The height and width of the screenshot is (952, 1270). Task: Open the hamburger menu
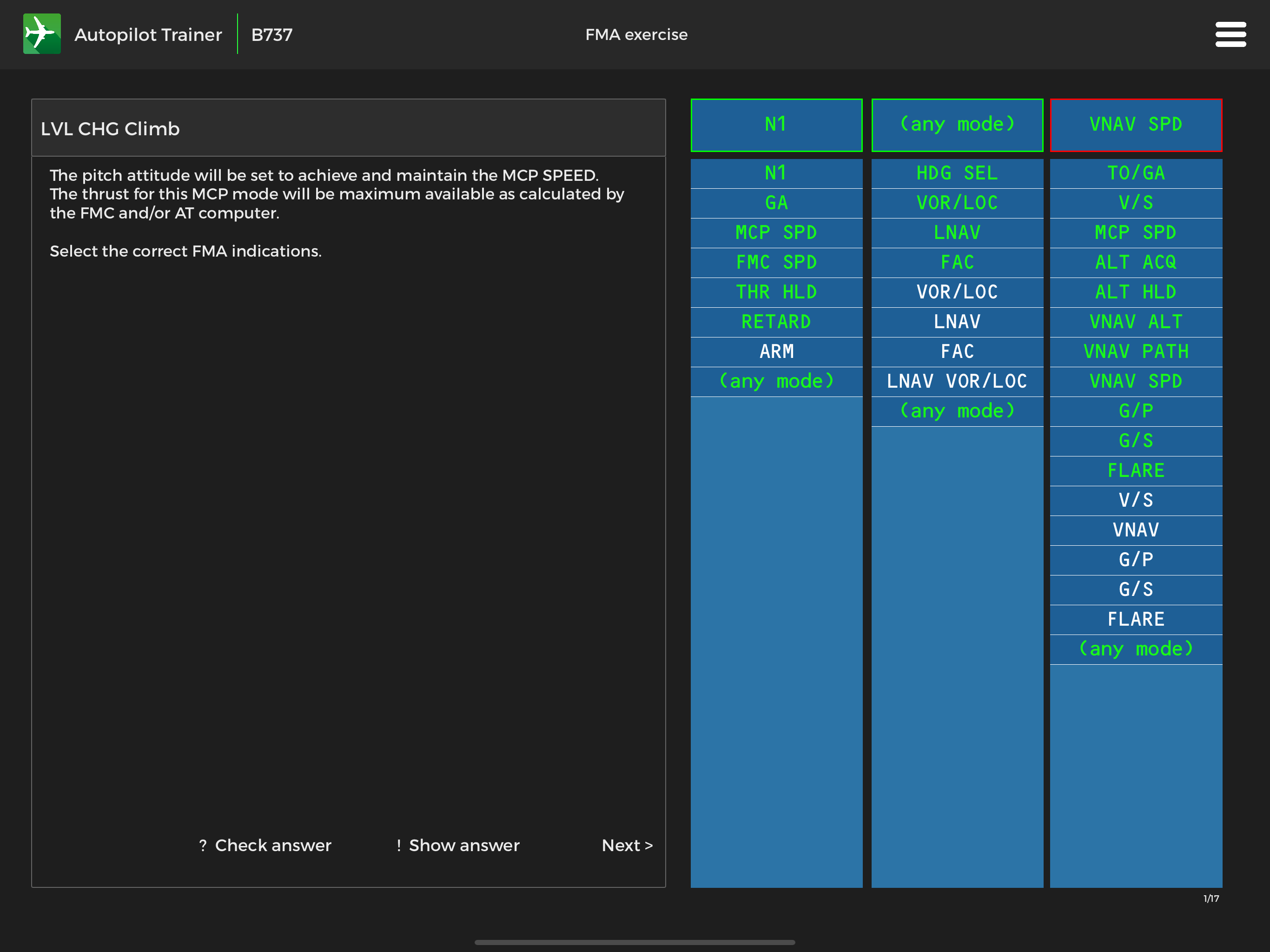pos(1230,34)
